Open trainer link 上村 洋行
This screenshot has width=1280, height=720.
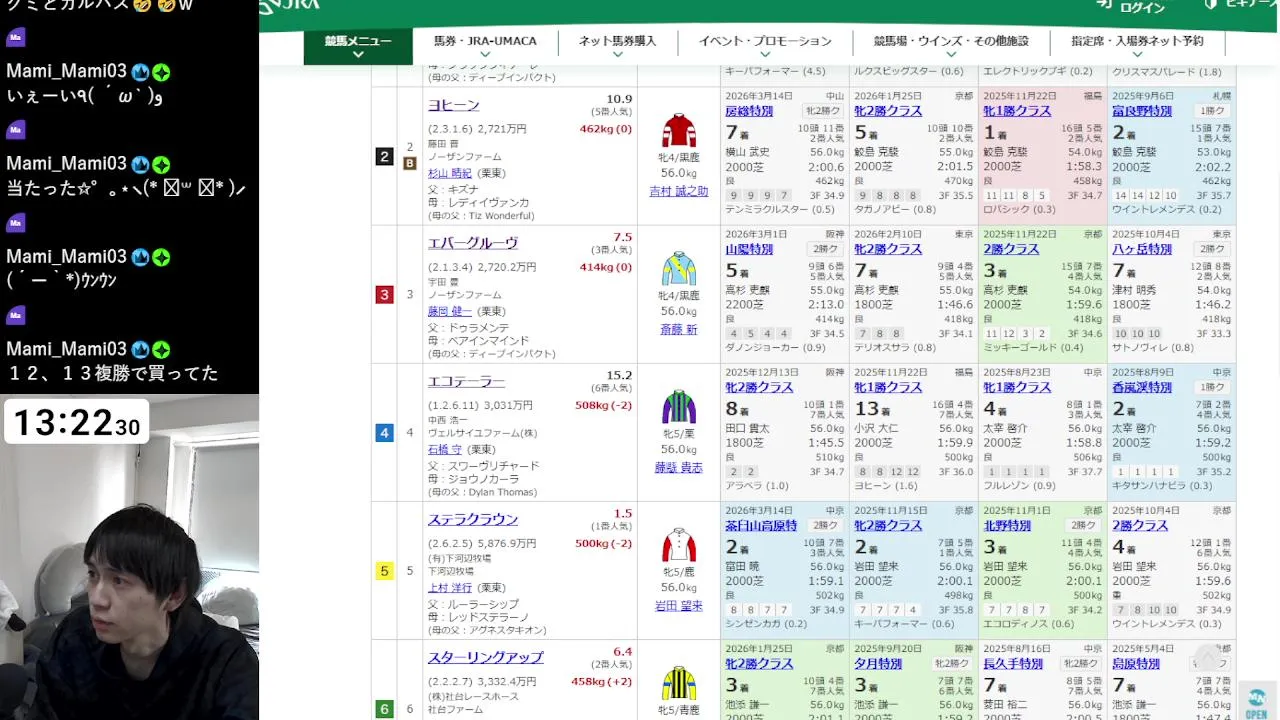(450, 587)
